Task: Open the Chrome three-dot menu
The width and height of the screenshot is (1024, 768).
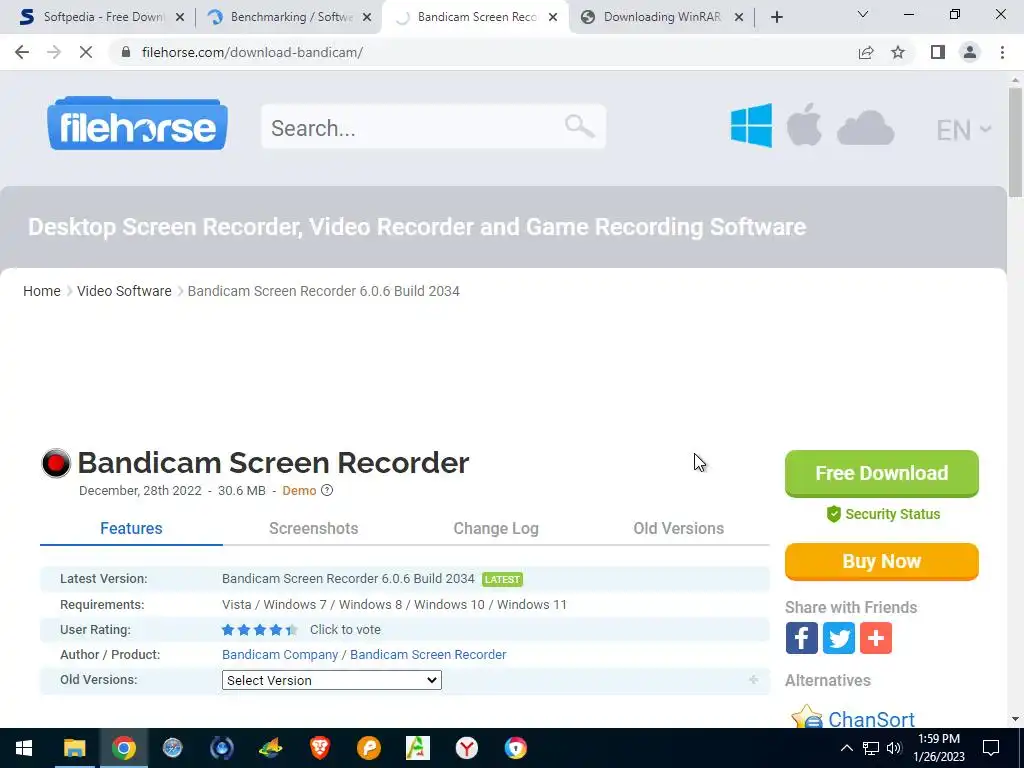Action: pyautogui.click(x=1002, y=52)
